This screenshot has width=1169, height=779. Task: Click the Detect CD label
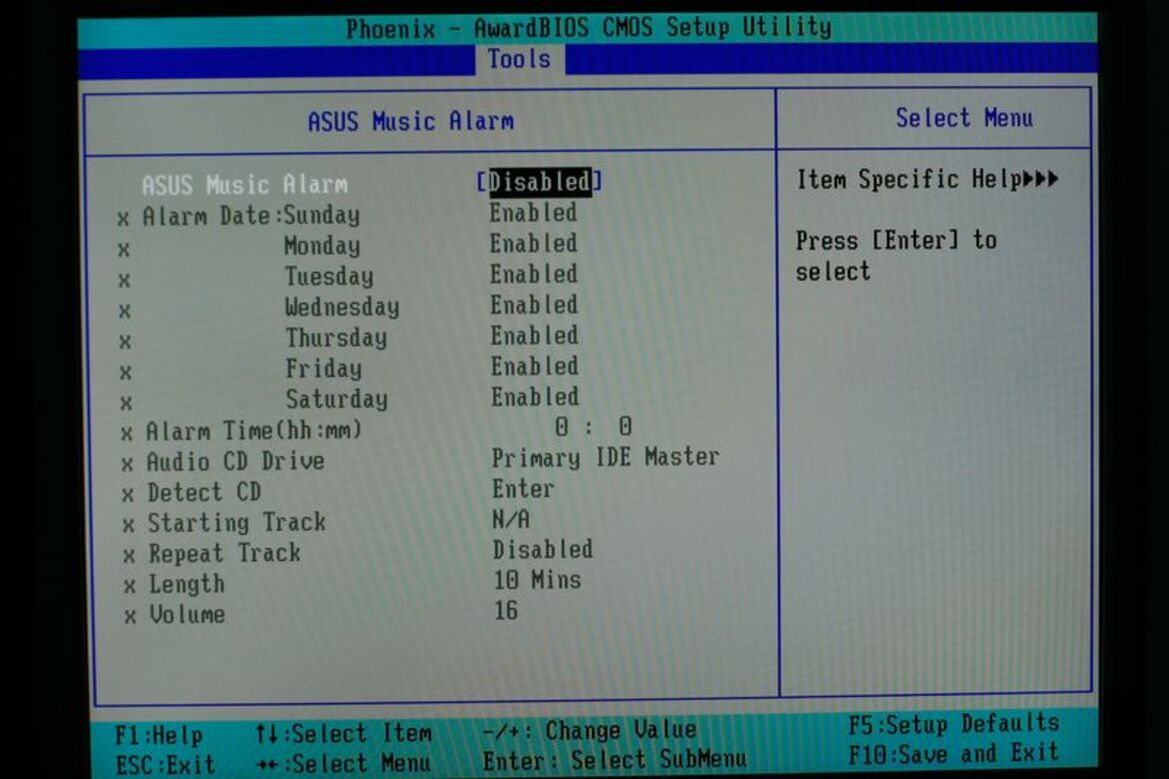tap(204, 493)
